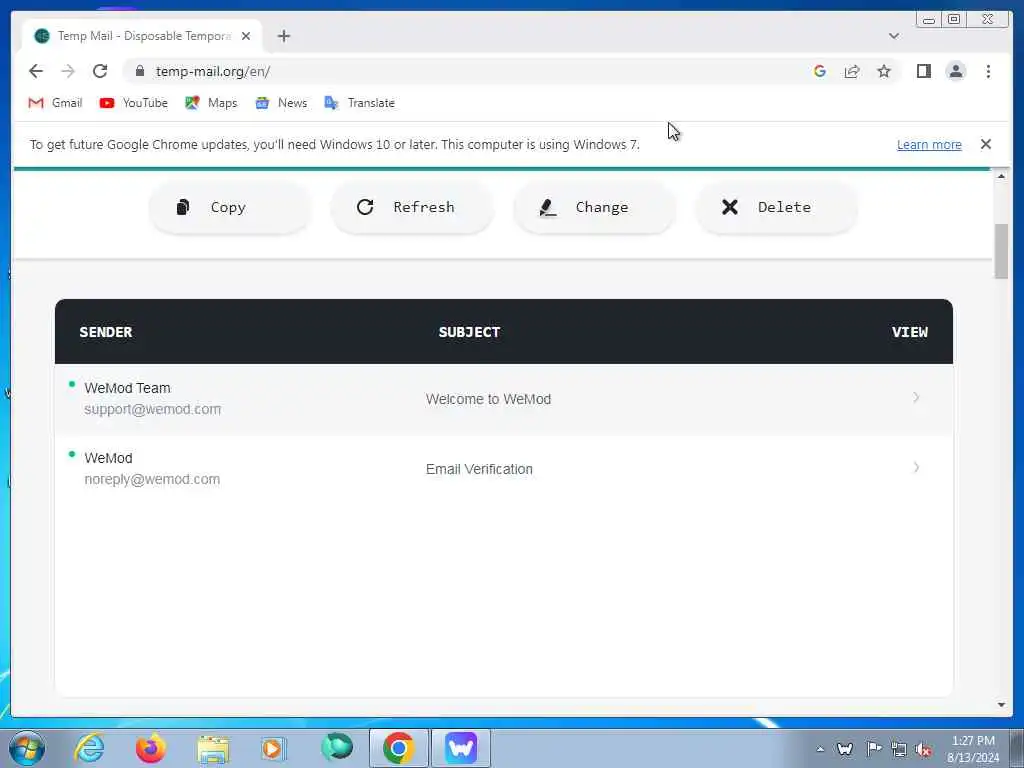
Task: Open the taskbar clock and date
Action: (x=973, y=749)
